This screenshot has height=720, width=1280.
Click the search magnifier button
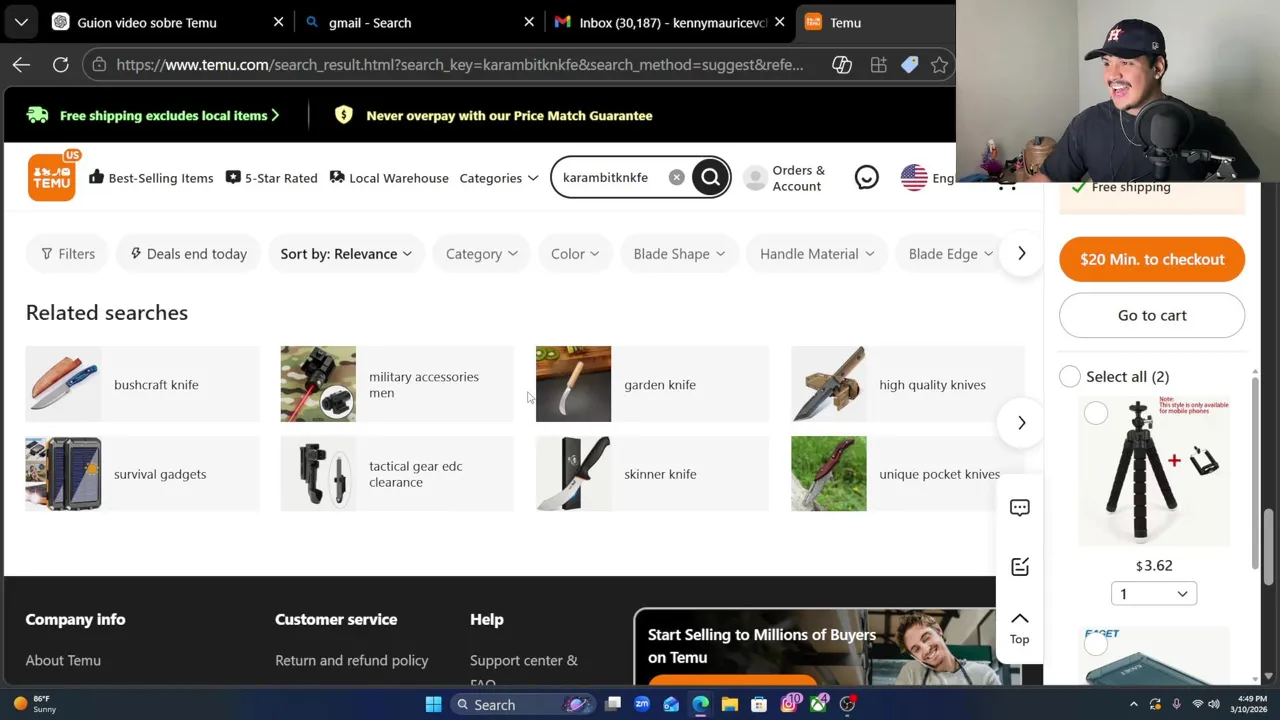click(x=710, y=177)
